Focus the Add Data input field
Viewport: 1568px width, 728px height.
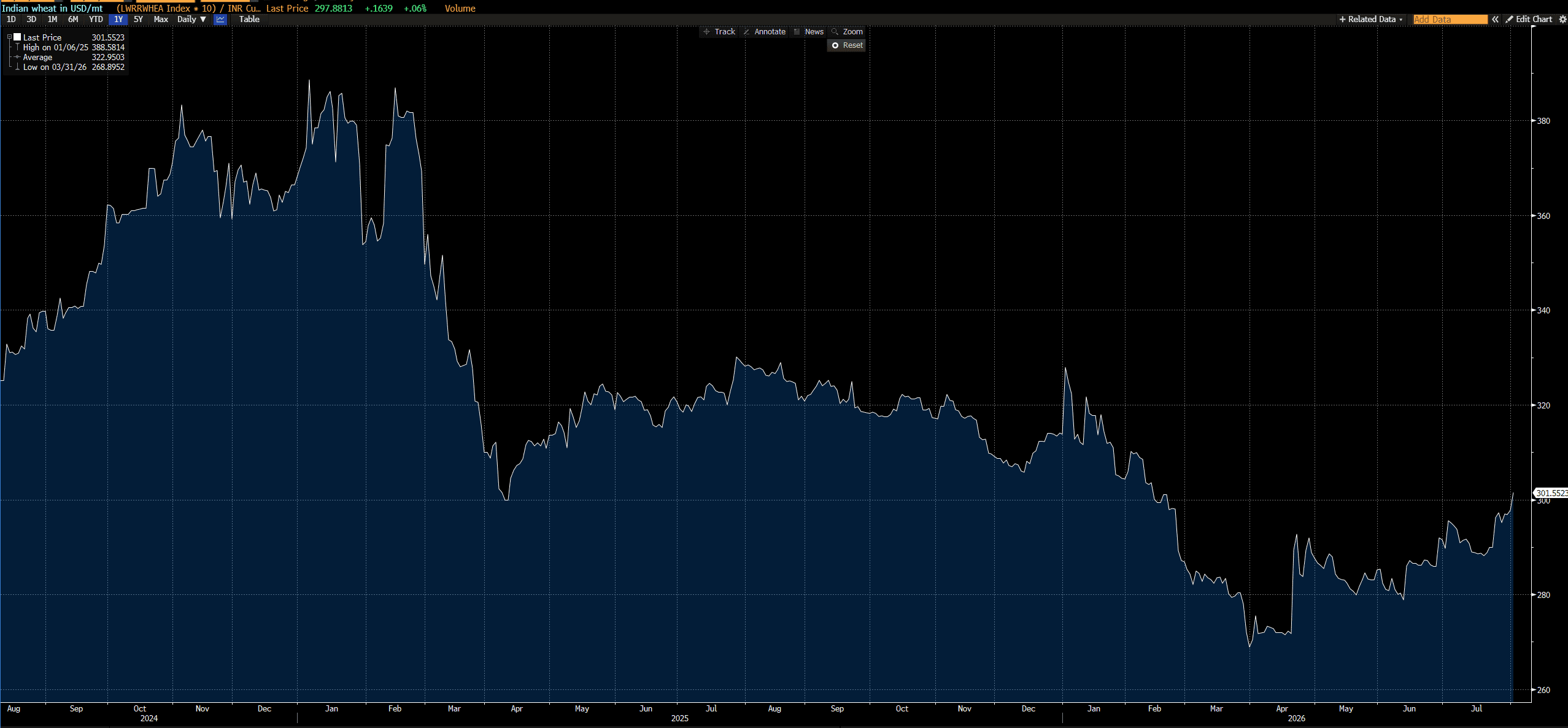point(1450,20)
